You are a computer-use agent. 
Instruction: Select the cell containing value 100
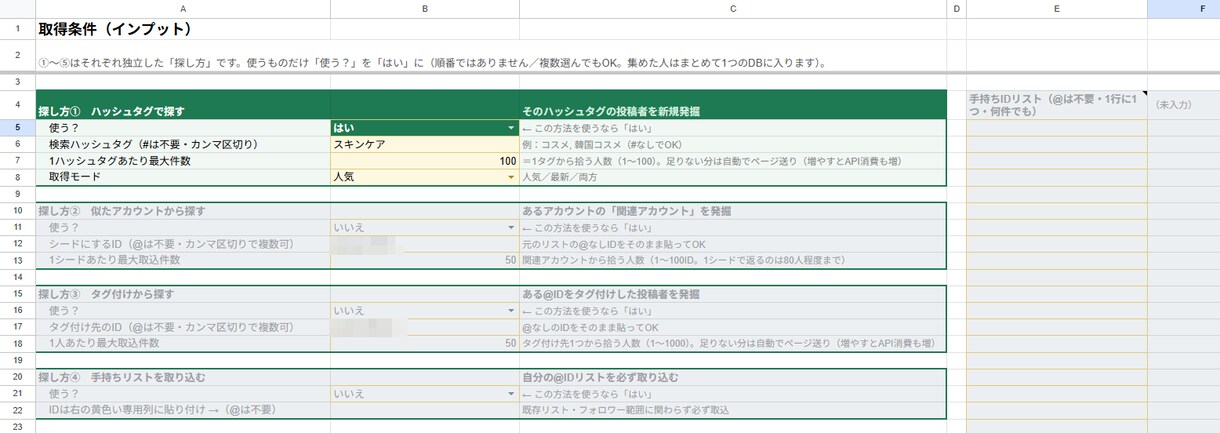coord(425,161)
